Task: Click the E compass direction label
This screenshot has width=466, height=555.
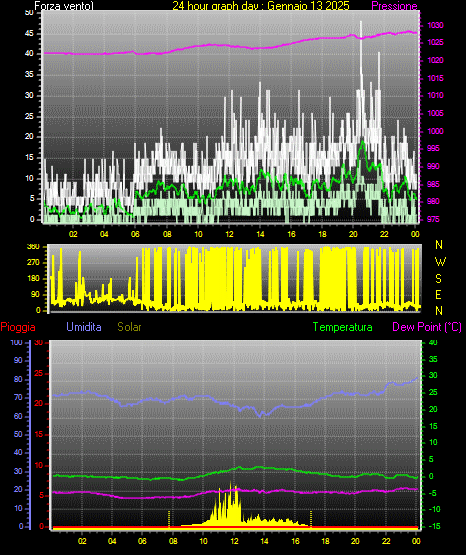Action: pos(438,294)
